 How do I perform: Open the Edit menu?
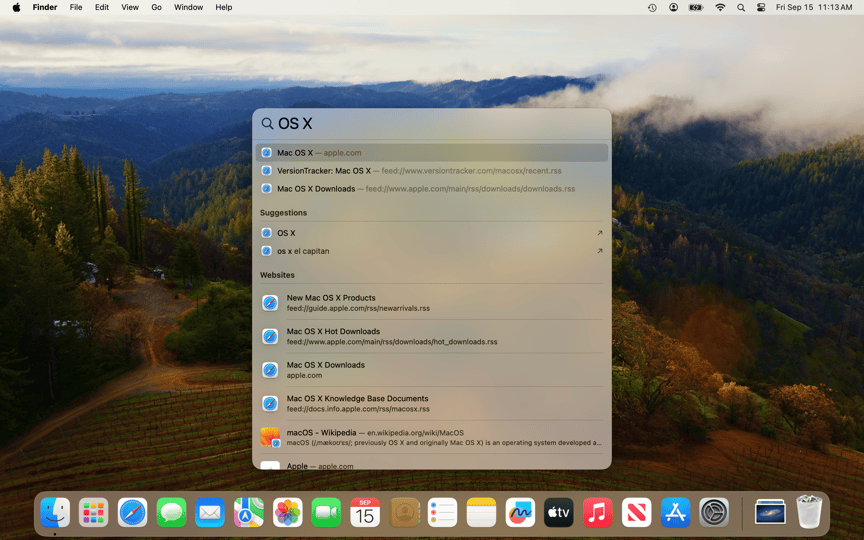pyautogui.click(x=101, y=7)
